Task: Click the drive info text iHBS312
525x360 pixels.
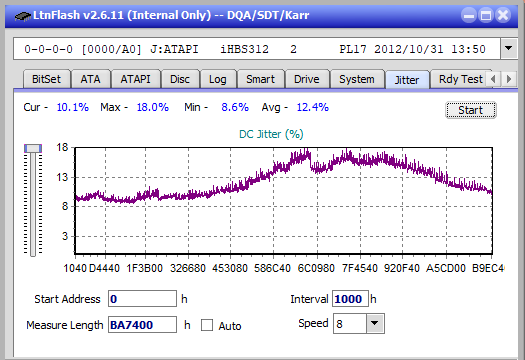Action: coord(244,49)
